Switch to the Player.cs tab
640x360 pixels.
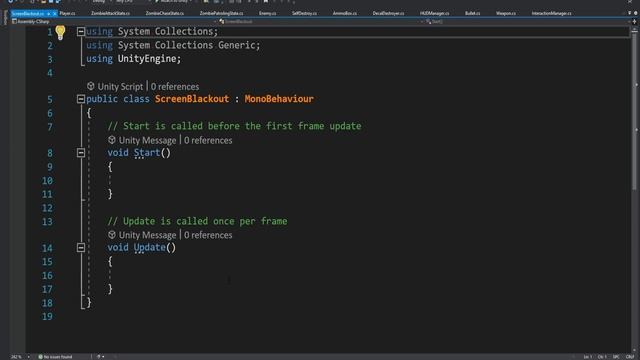point(67,13)
